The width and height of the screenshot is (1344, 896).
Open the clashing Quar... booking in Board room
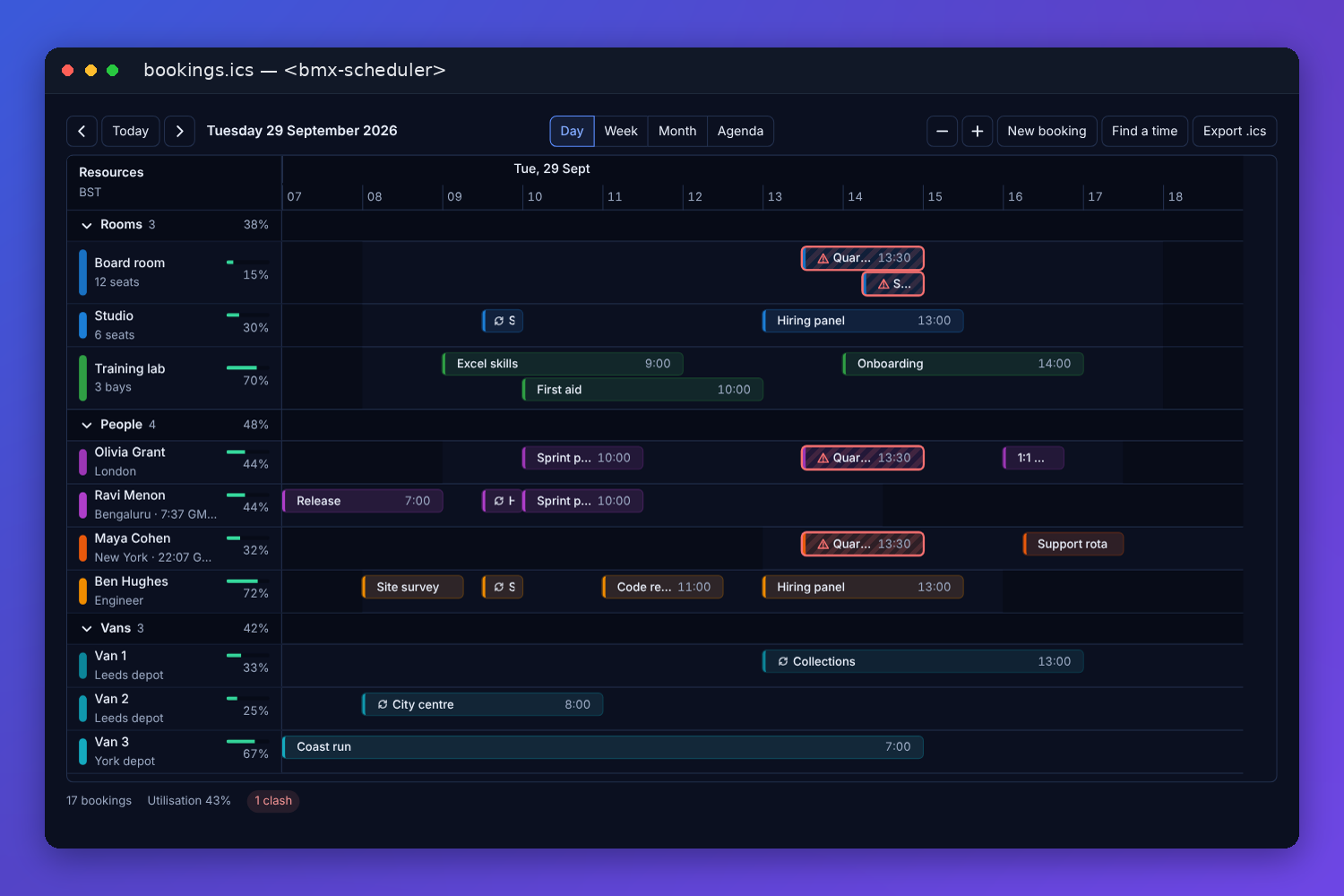[x=863, y=258]
